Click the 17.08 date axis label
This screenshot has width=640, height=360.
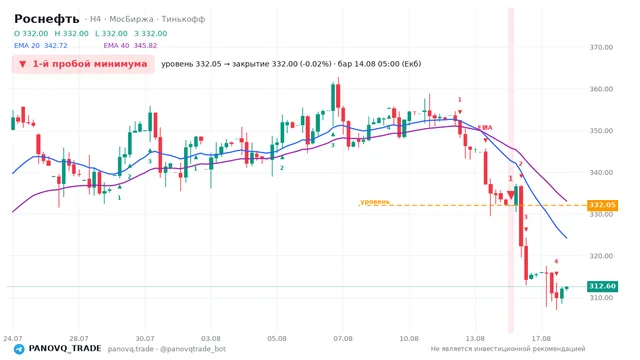(541, 338)
